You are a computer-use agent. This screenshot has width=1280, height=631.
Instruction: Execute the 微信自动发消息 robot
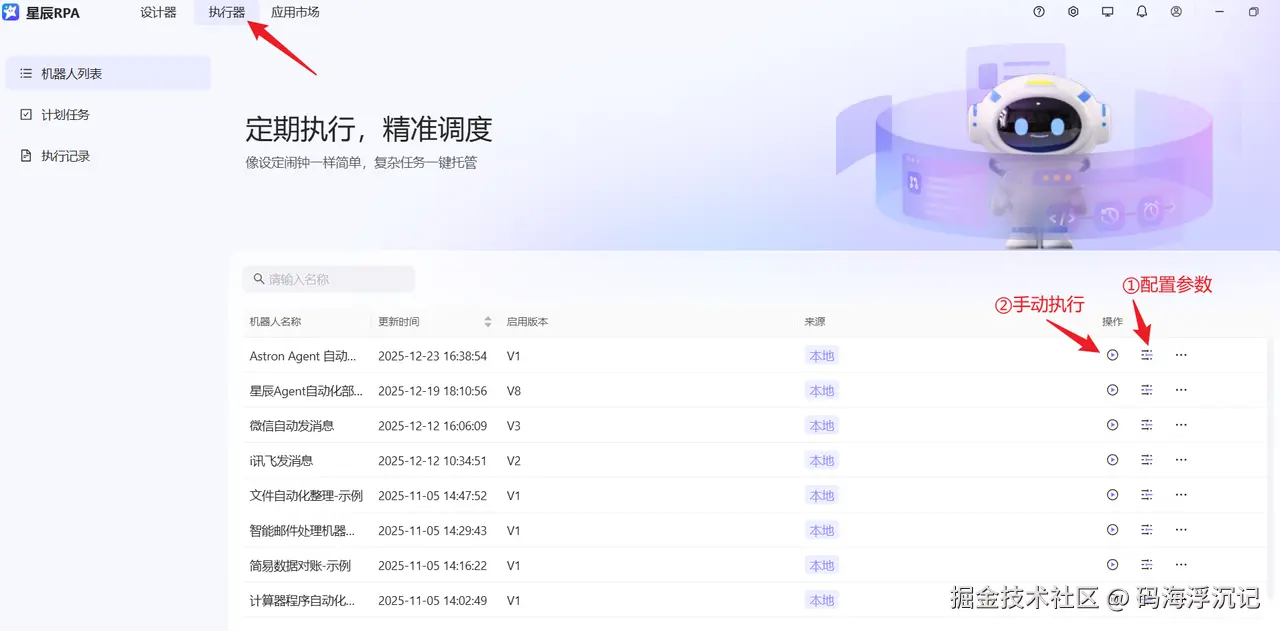1112,425
